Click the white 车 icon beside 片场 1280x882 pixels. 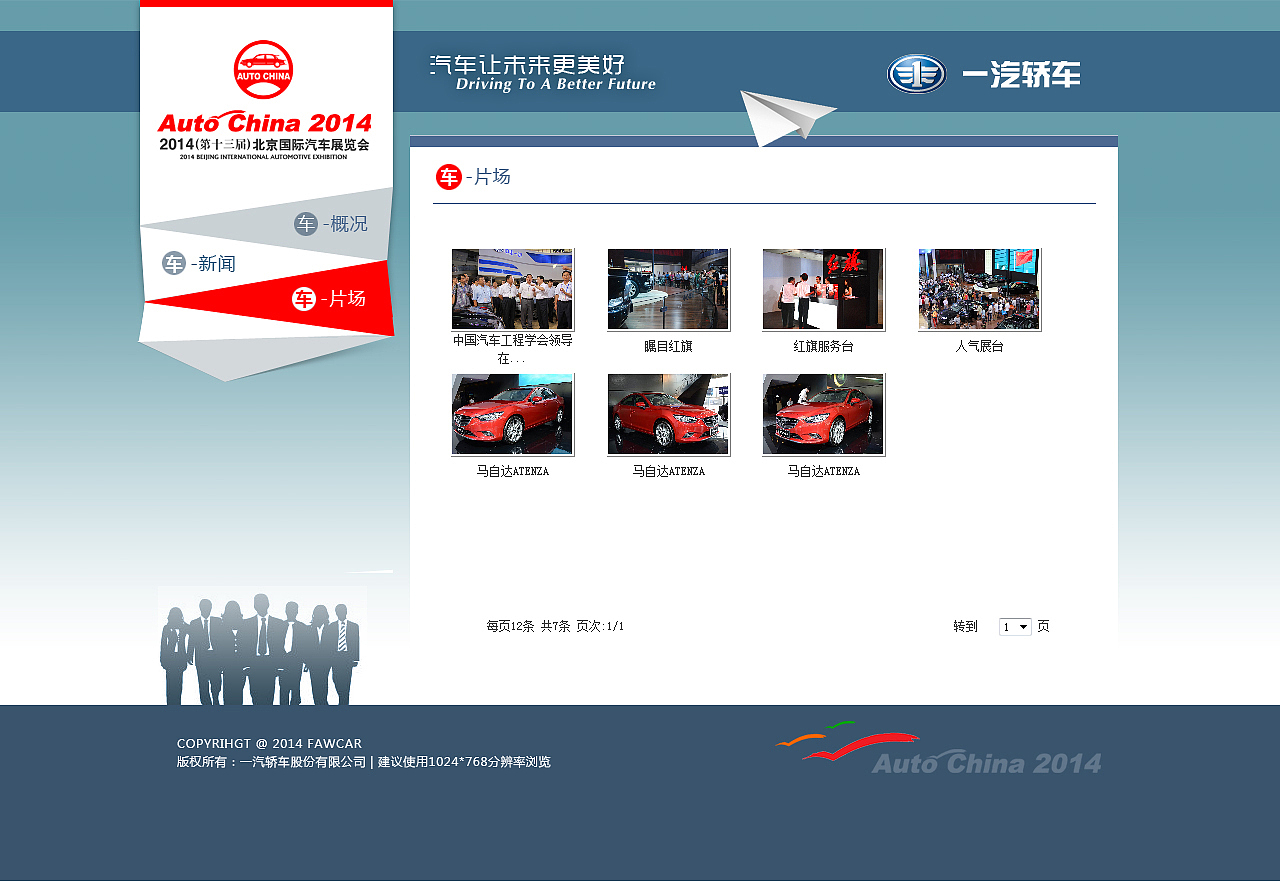pyautogui.click(x=304, y=299)
